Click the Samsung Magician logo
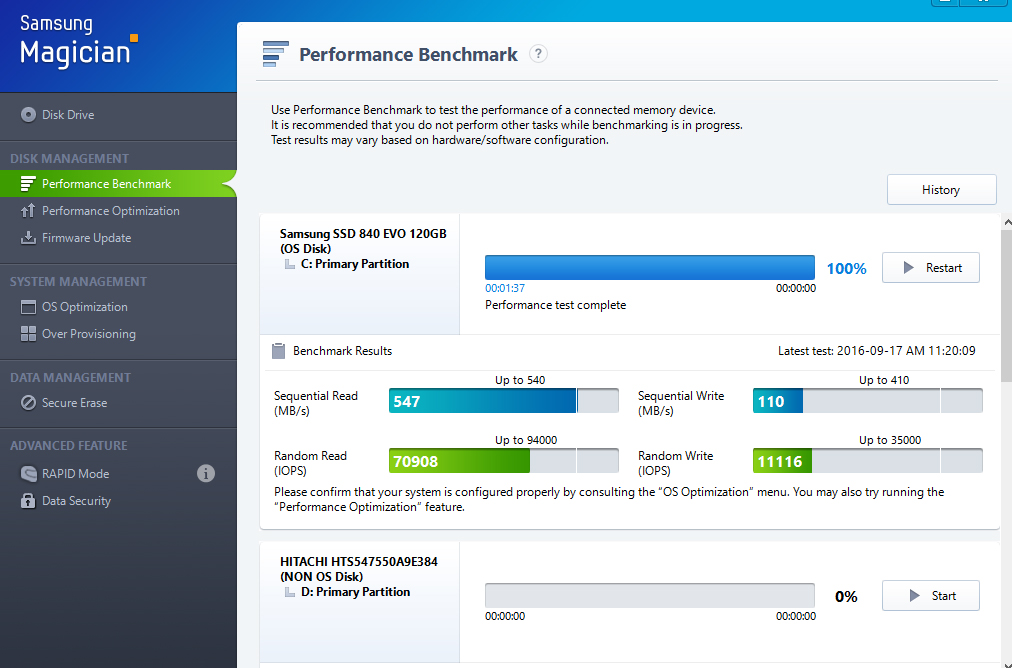1012x668 pixels. [x=79, y=41]
